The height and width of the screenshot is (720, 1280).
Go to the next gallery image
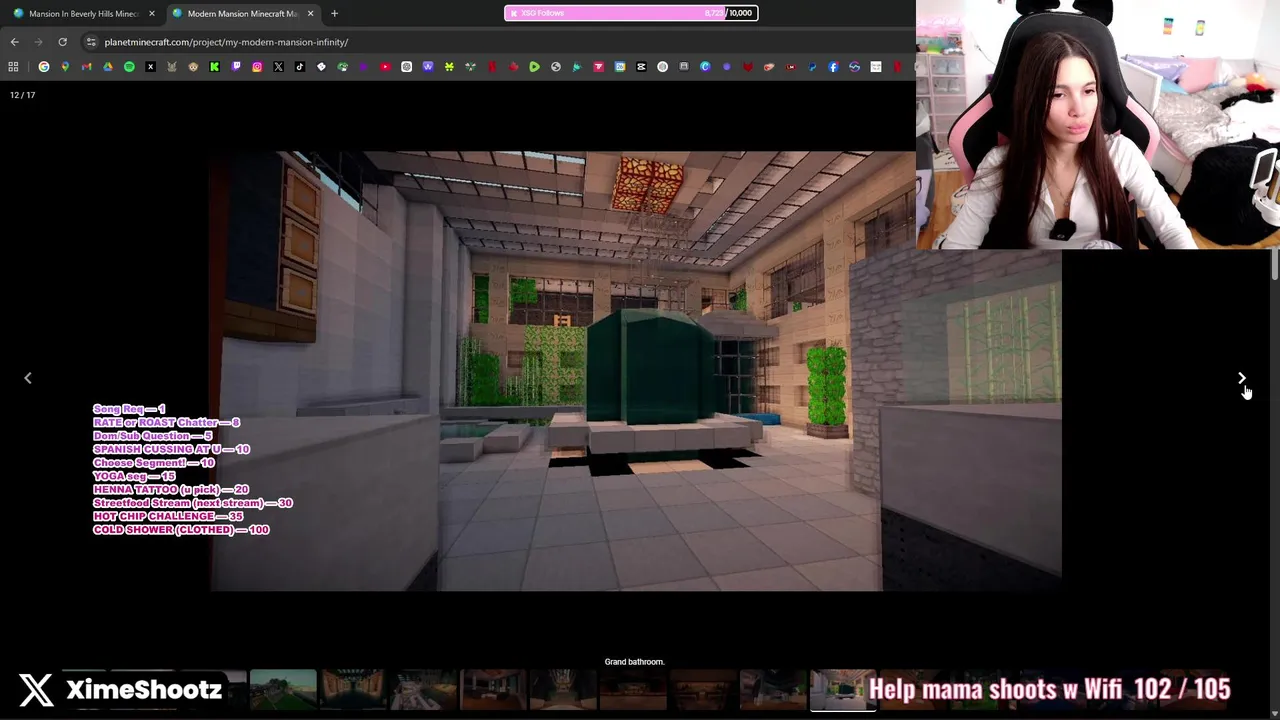pyautogui.click(x=1242, y=378)
